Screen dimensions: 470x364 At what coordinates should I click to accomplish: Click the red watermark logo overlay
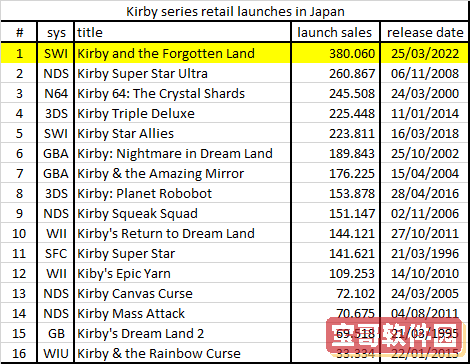(395, 337)
